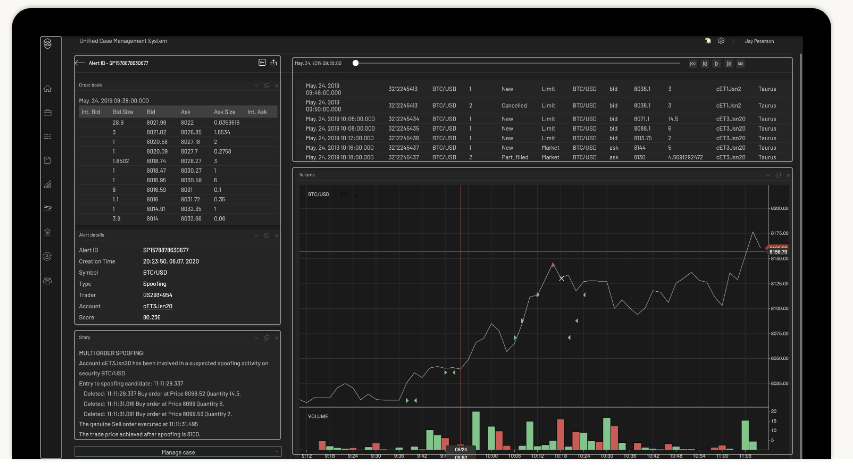The width and height of the screenshot is (853, 467).
Task: Collapse the chart panel chevron
Action: (768, 175)
